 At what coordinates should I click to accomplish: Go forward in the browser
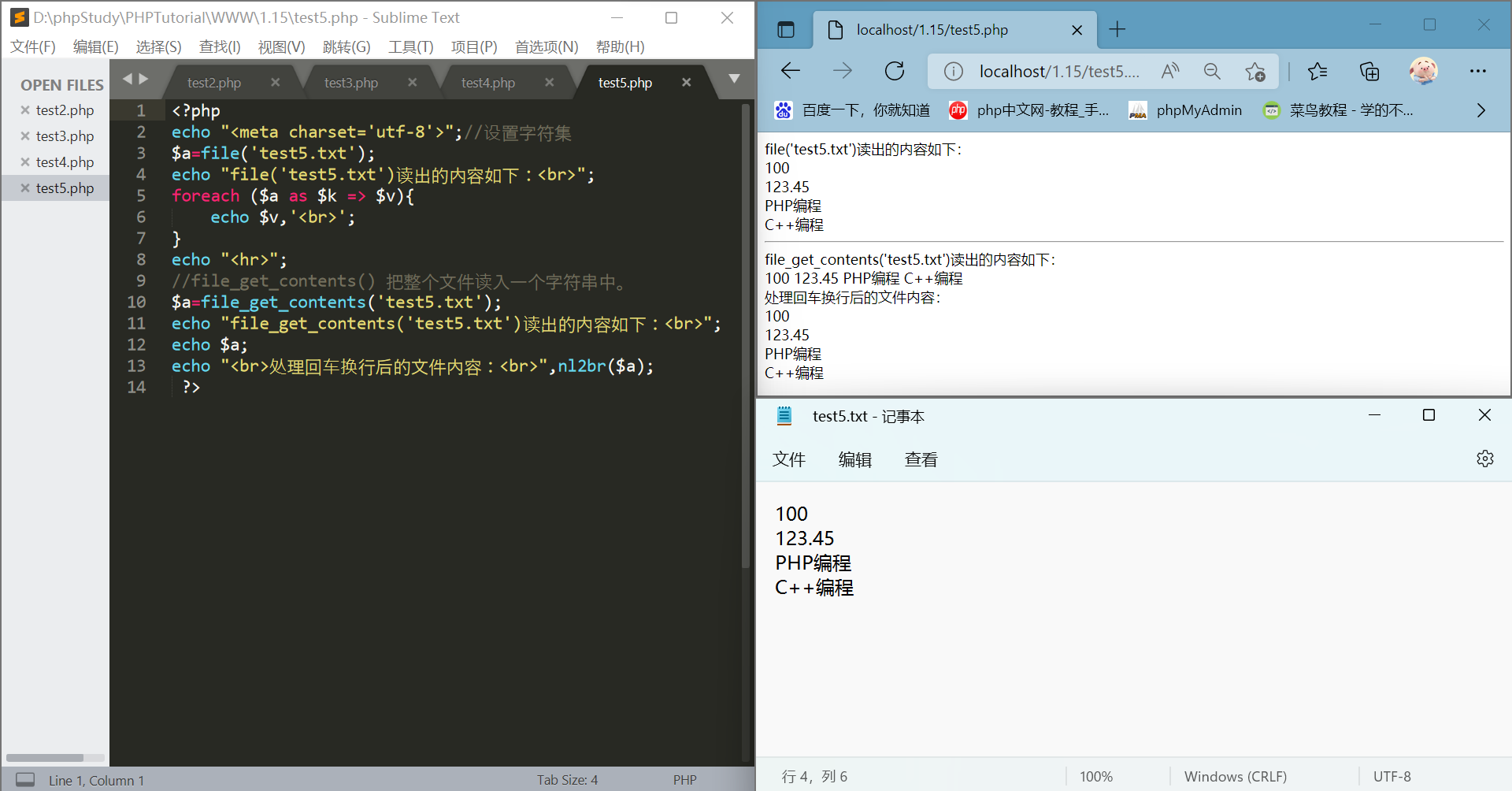tap(843, 71)
